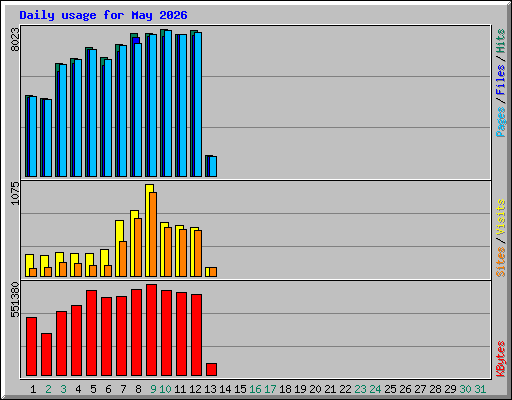
Task: Click day 5 on the x-axis
Action: 93,389
